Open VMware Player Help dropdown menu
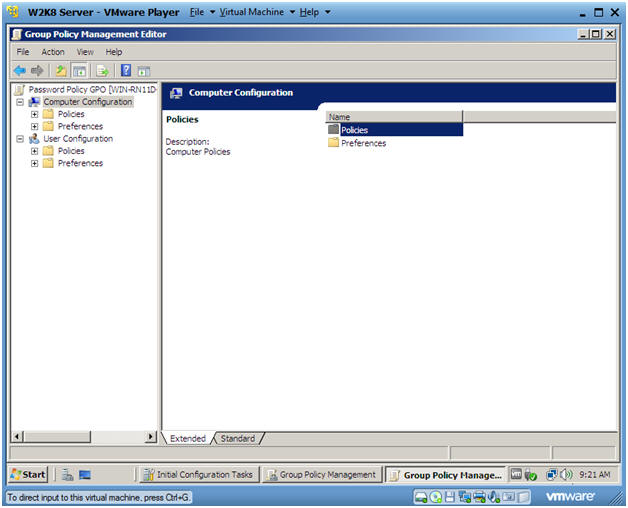The height and width of the screenshot is (508, 628). pos(315,12)
